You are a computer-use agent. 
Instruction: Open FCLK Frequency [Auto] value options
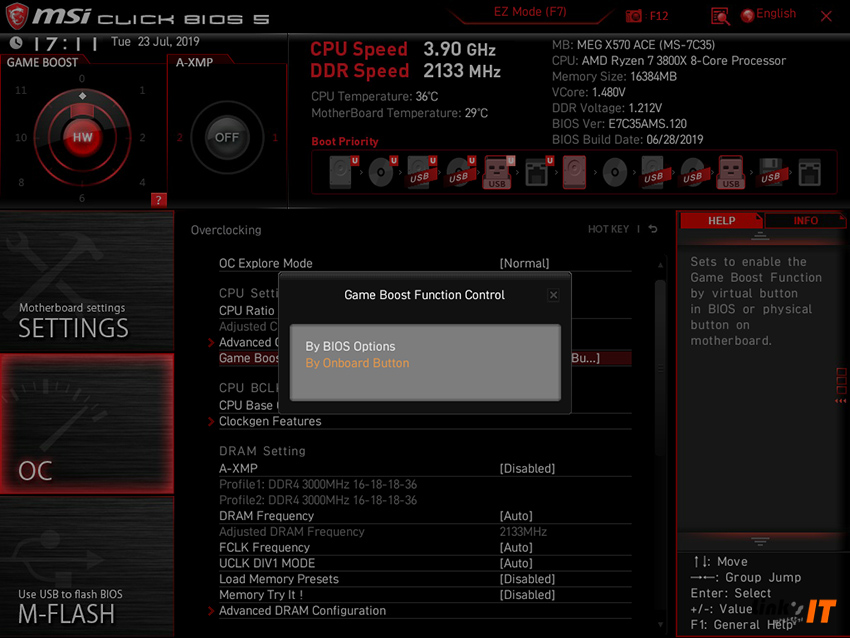[x=516, y=547]
